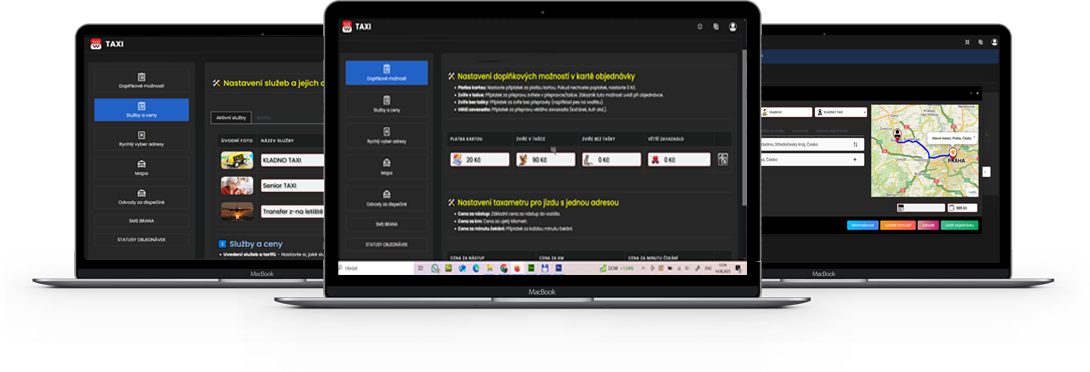Open user profile icon in right window header

click(x=995, y=42)
